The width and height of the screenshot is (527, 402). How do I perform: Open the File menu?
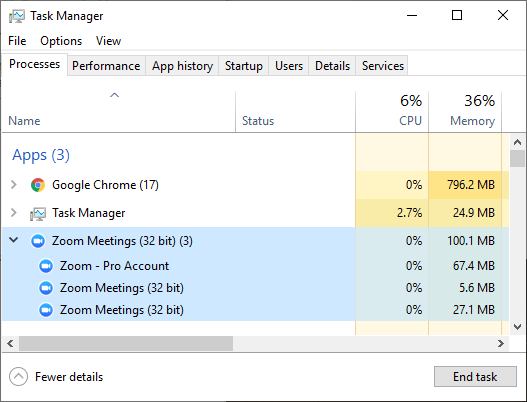17,41
